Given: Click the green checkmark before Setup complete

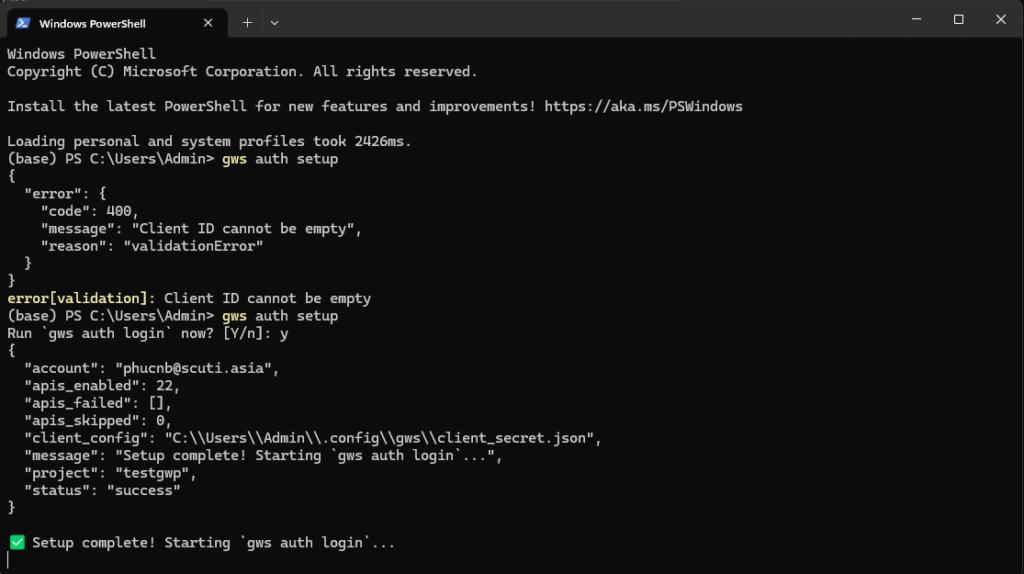Looking at the screenshot, I should (x=17, y=542).
